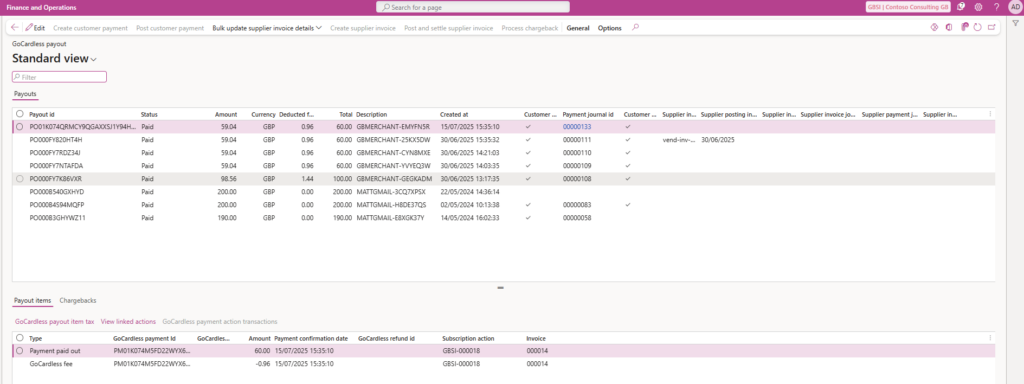Screen dimensions: 1024x384
Task: Sort by Status column header
Action: (149, 114)
